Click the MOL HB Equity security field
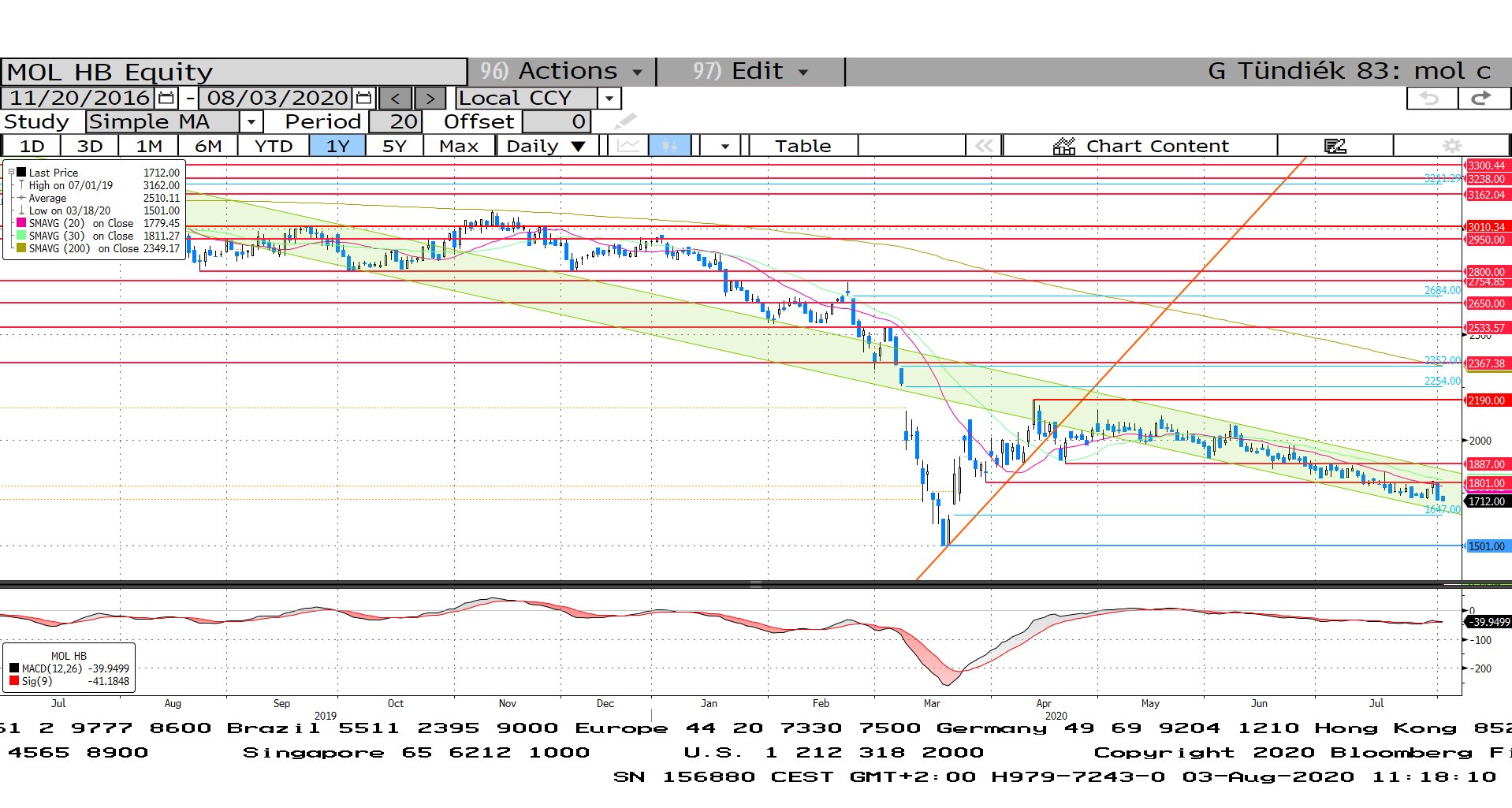 coord(234,72)
